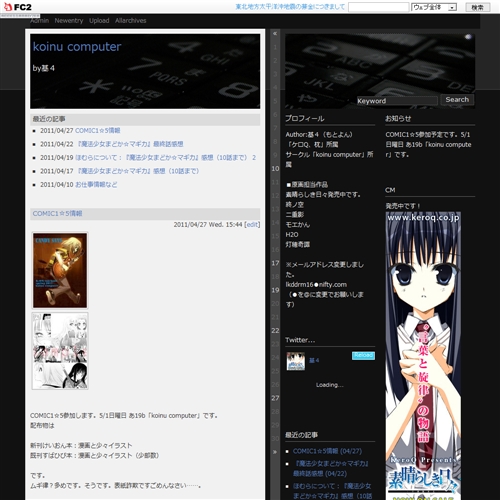Open the 2011/04/10 work info entry
The image size is (500, 500).
(x=96, y=185)
